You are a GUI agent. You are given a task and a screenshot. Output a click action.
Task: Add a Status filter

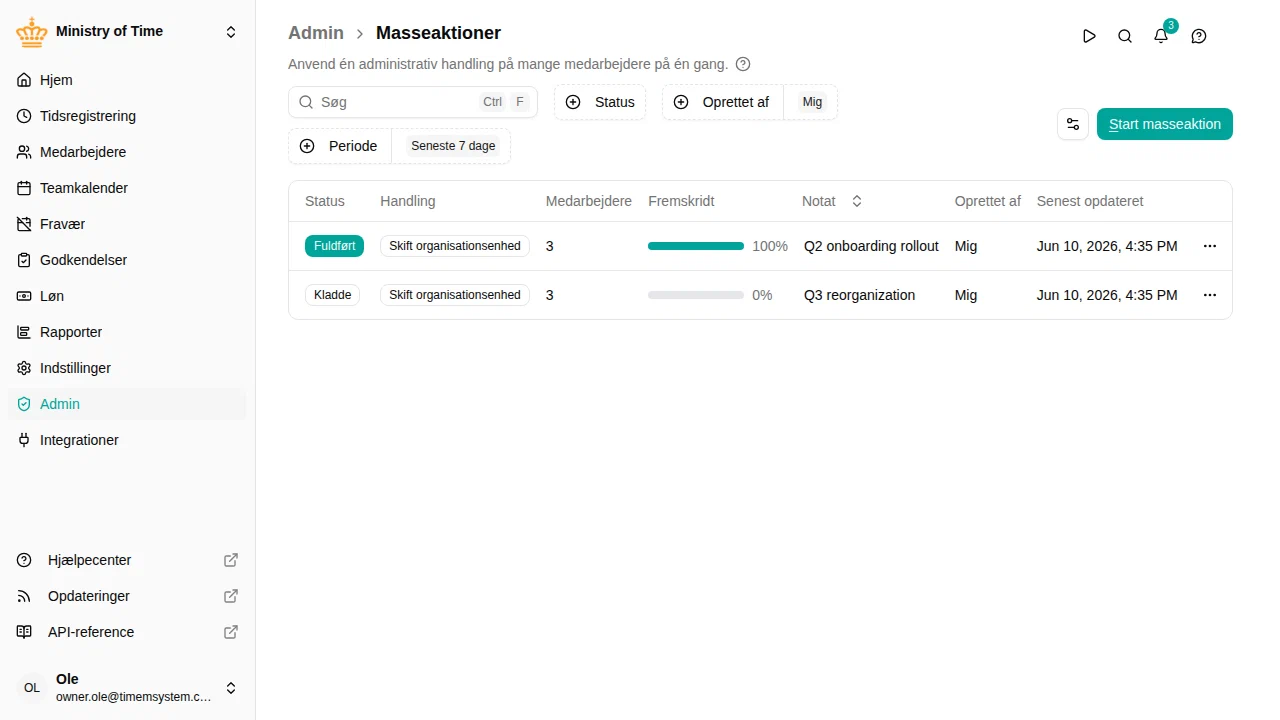600,102
